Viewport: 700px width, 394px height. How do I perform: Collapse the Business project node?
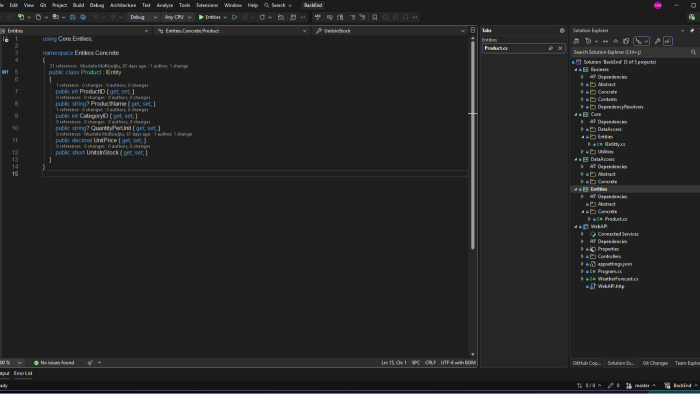pos(576,70)
